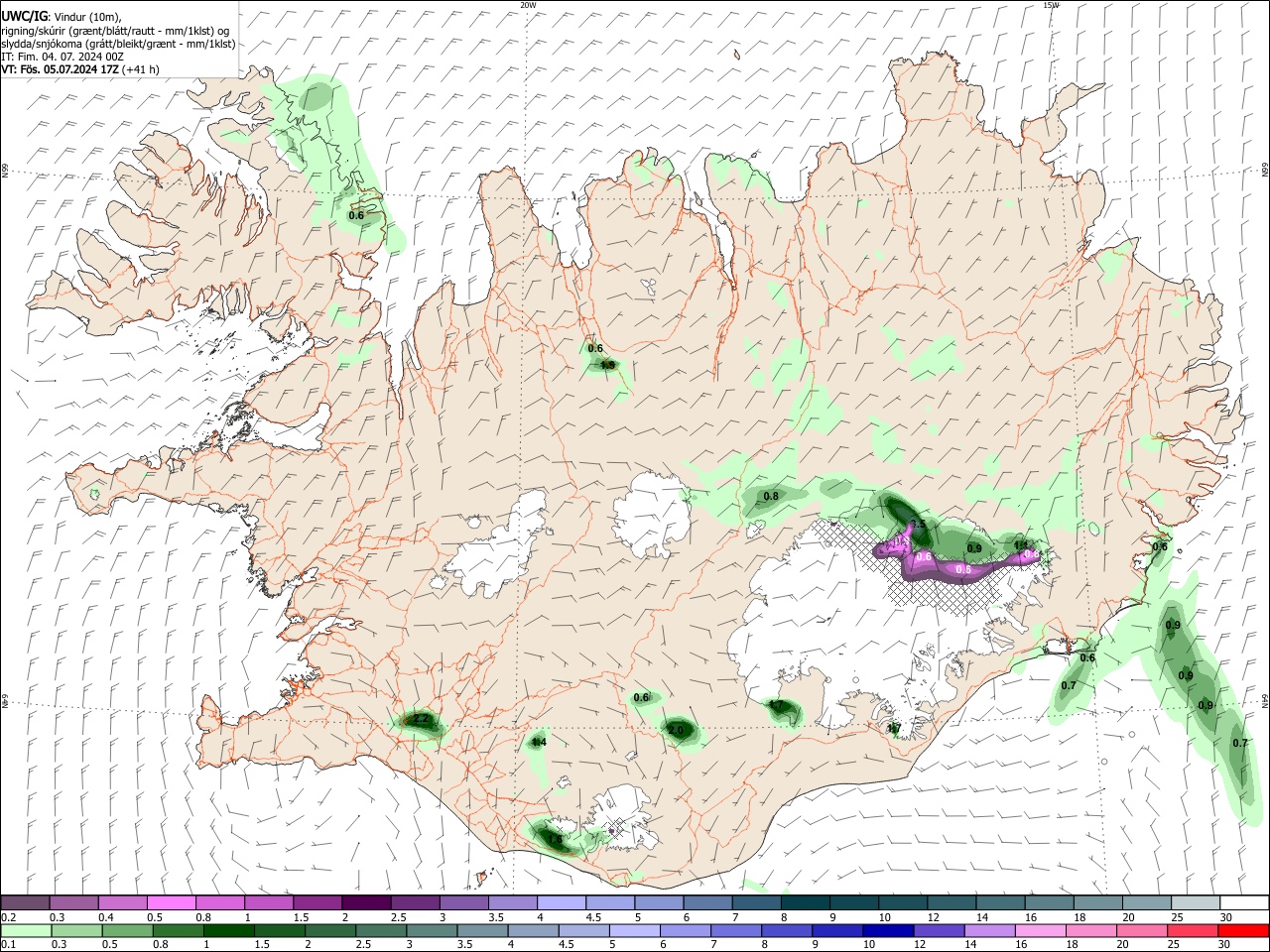Click the '0.6' value in the Westfjords
This screenshot has width=1270, height=952.
pyautogui.click(x=356, y=215)
